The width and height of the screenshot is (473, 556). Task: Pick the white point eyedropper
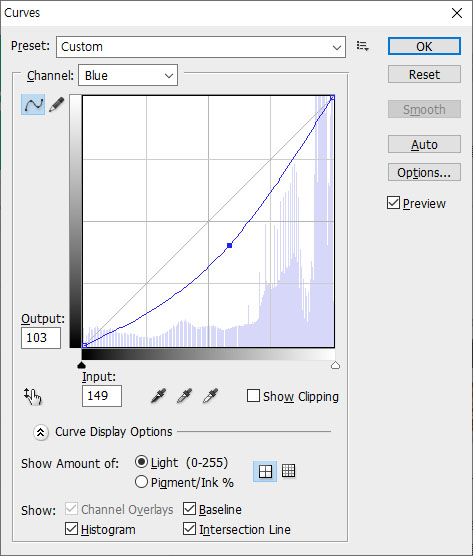(210, 396)
